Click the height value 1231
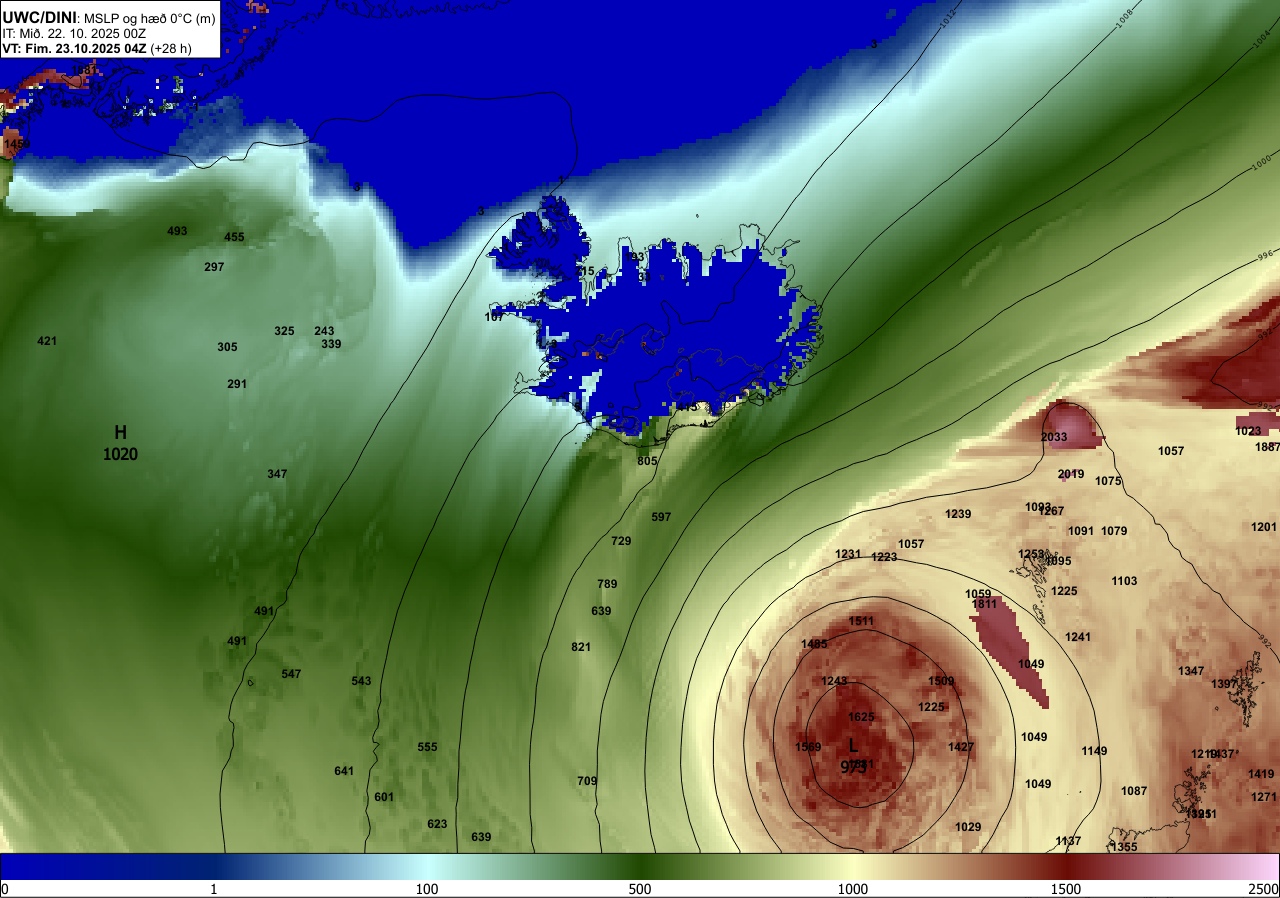The height and width of the screenshot is (898, 1280). [848, 554]
